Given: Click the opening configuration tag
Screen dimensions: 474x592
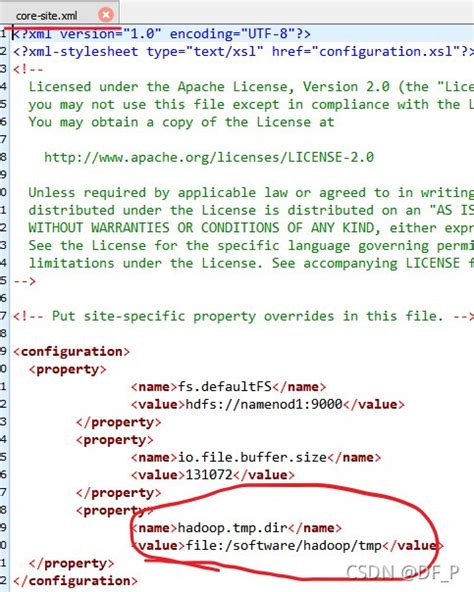Looking at the screenshot, I should [x=72, y=352].
